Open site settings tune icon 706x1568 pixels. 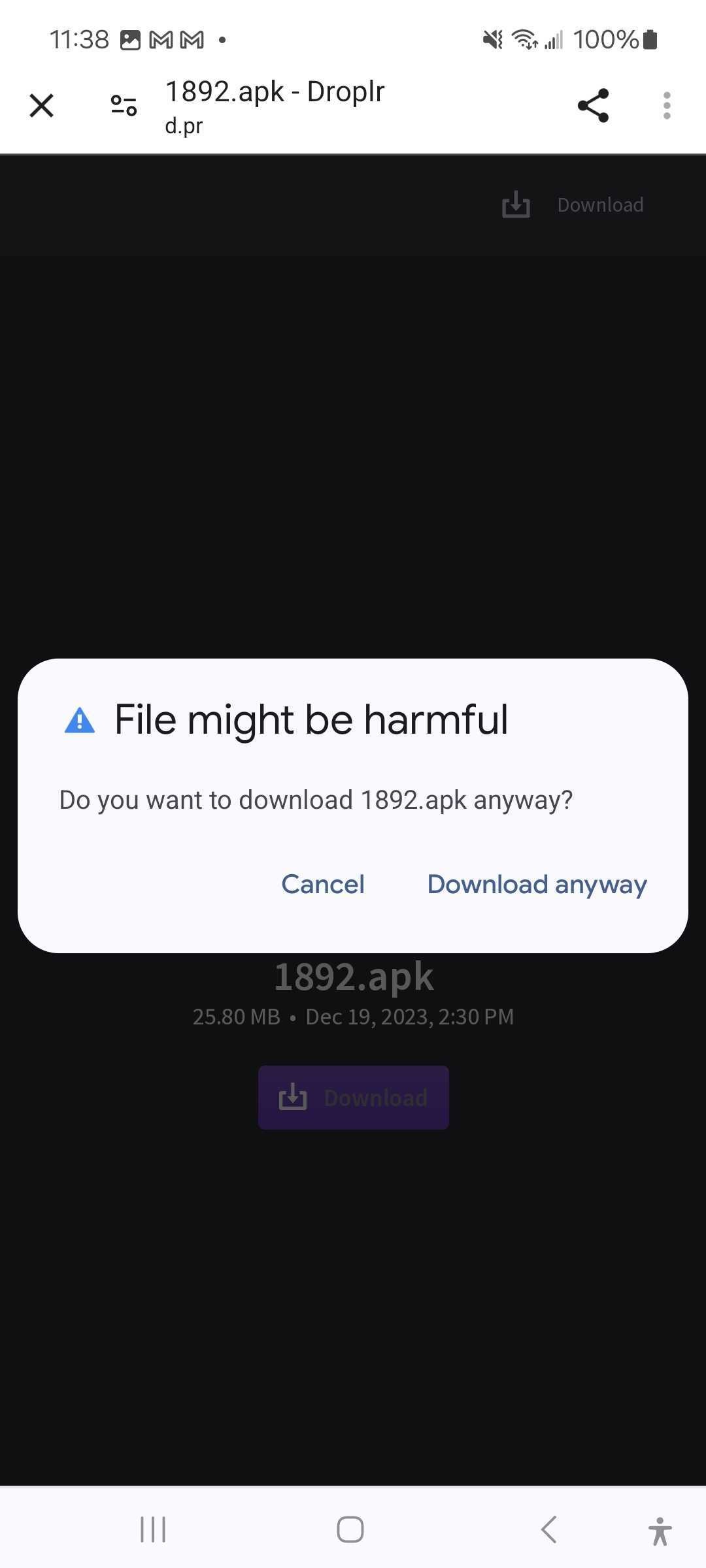pos(124,105)
